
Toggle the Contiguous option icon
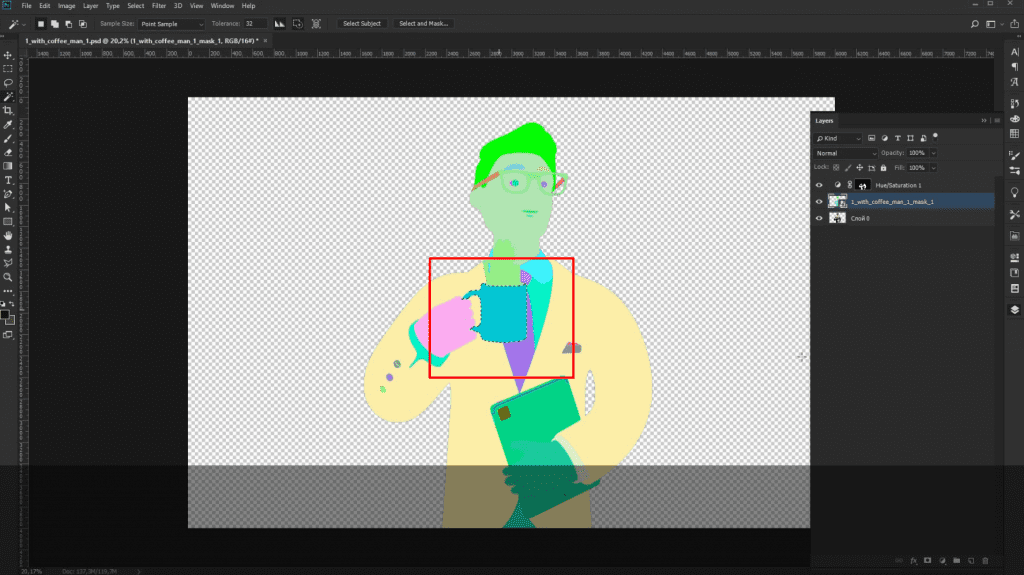point(298,24)
